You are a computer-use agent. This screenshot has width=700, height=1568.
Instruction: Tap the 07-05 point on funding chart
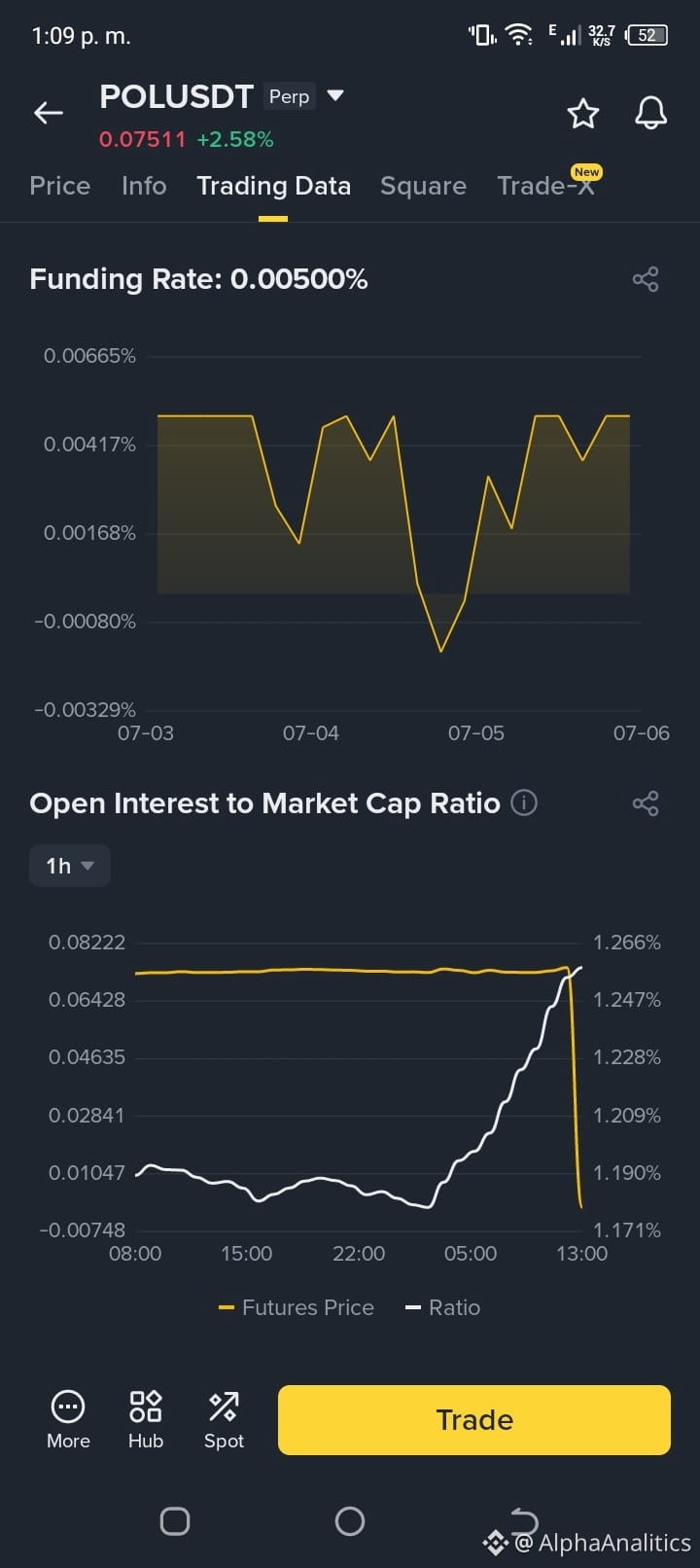476,733
